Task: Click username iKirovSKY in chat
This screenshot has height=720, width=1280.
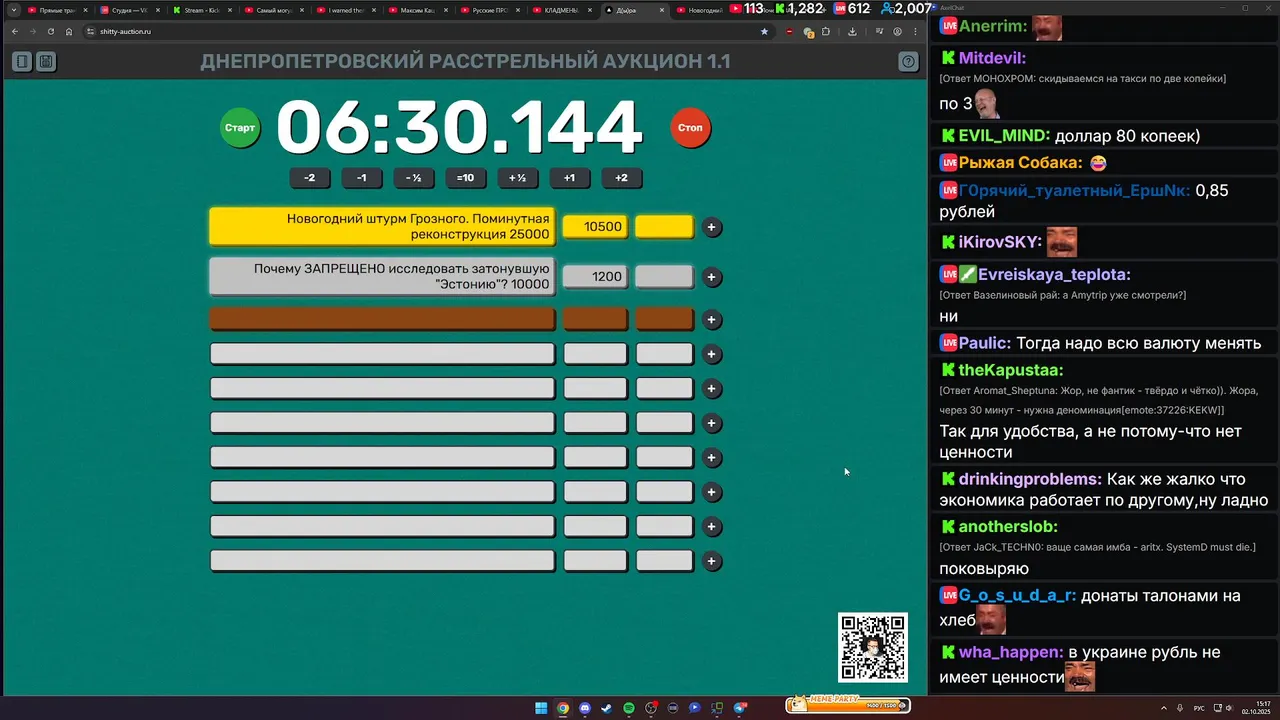Action: click(1000, 242)
